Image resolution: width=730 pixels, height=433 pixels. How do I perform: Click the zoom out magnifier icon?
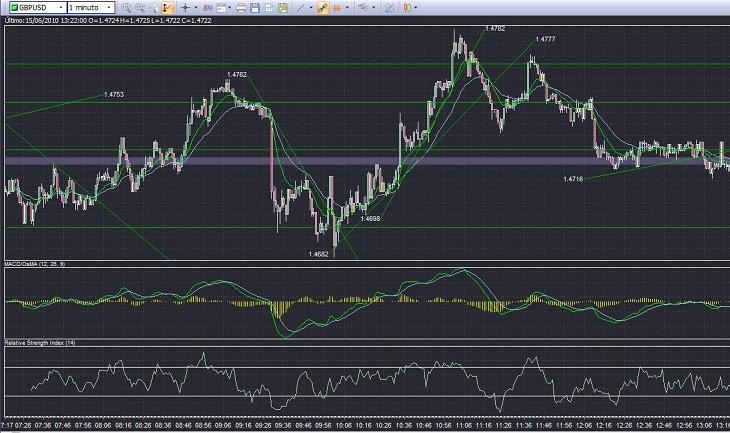pos(140,7)
